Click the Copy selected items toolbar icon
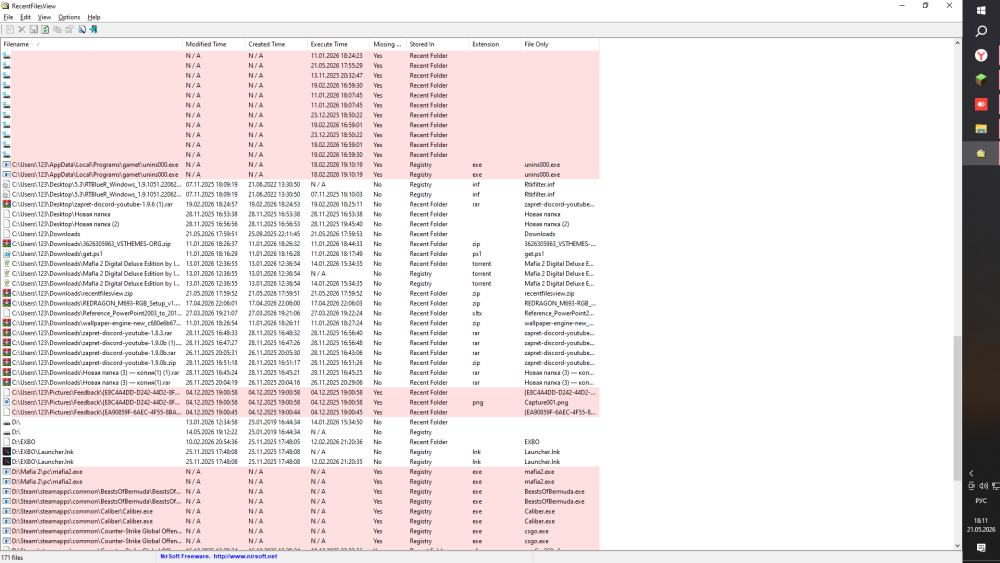The width and height of the screenshot is (1000, 563). (57, 29)
